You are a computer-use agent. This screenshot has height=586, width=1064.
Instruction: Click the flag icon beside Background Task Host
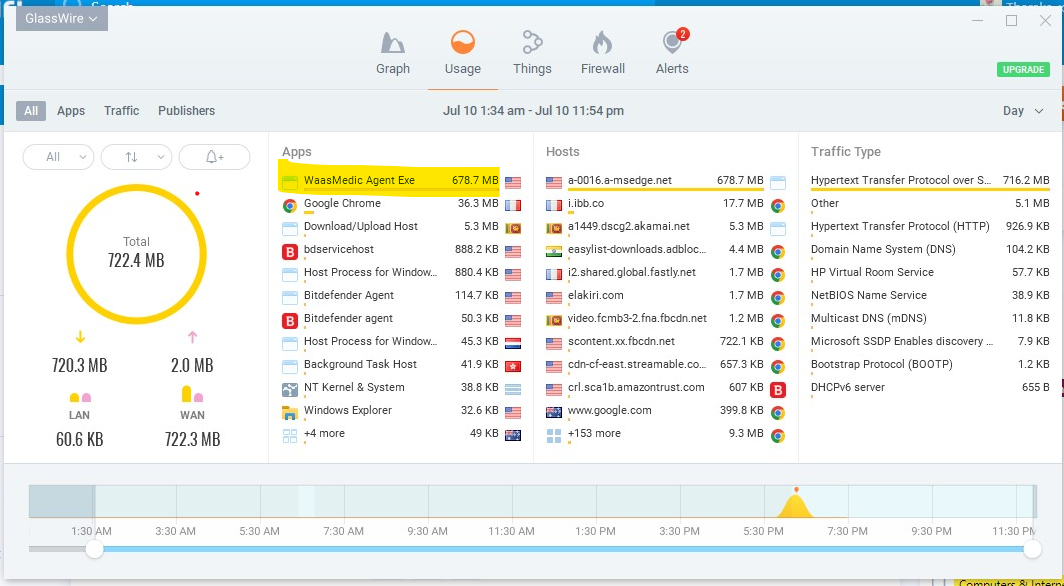(513, 366)
